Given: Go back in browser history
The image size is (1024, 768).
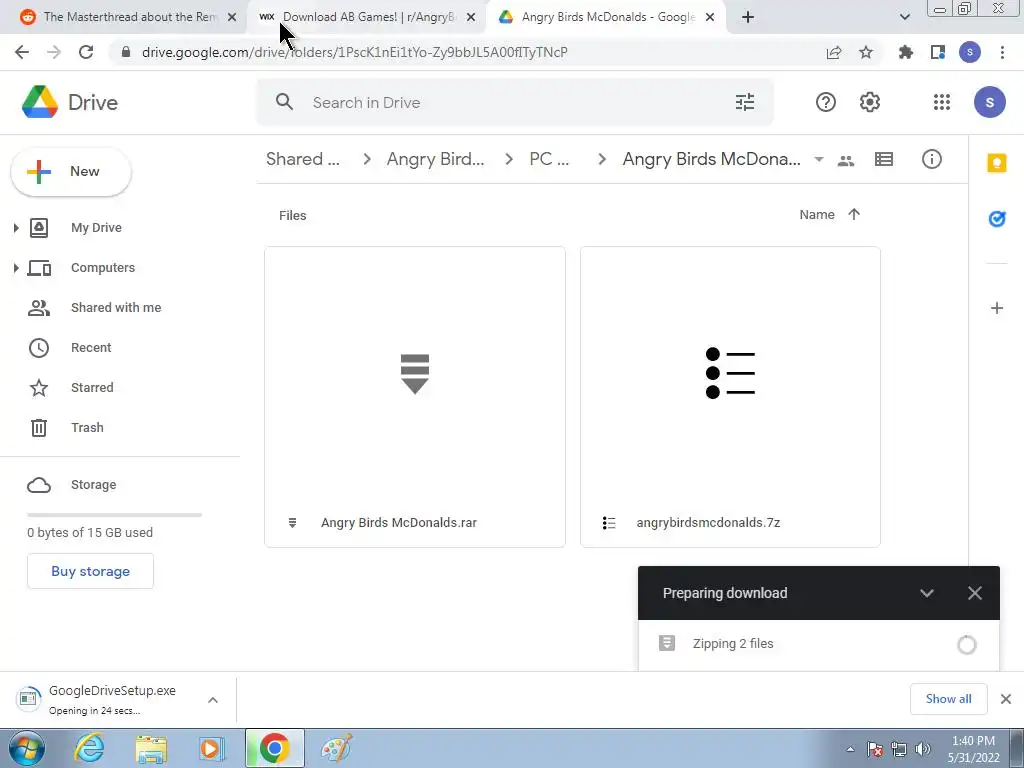Looking at the screenshot, I should [22, 52].
